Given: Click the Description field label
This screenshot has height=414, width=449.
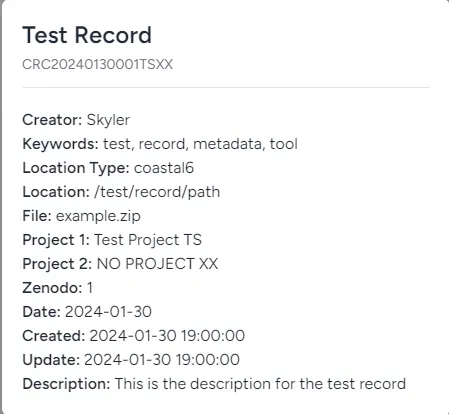Looking at the screenshot, I should tap(66, 384).
